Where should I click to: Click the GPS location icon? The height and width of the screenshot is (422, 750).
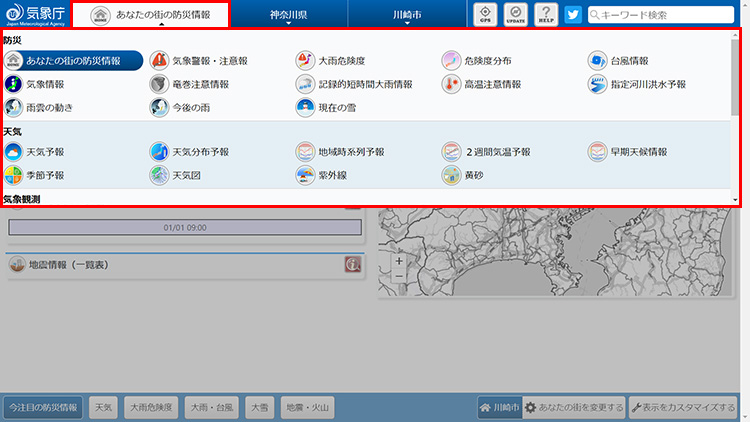click(485, 14)
